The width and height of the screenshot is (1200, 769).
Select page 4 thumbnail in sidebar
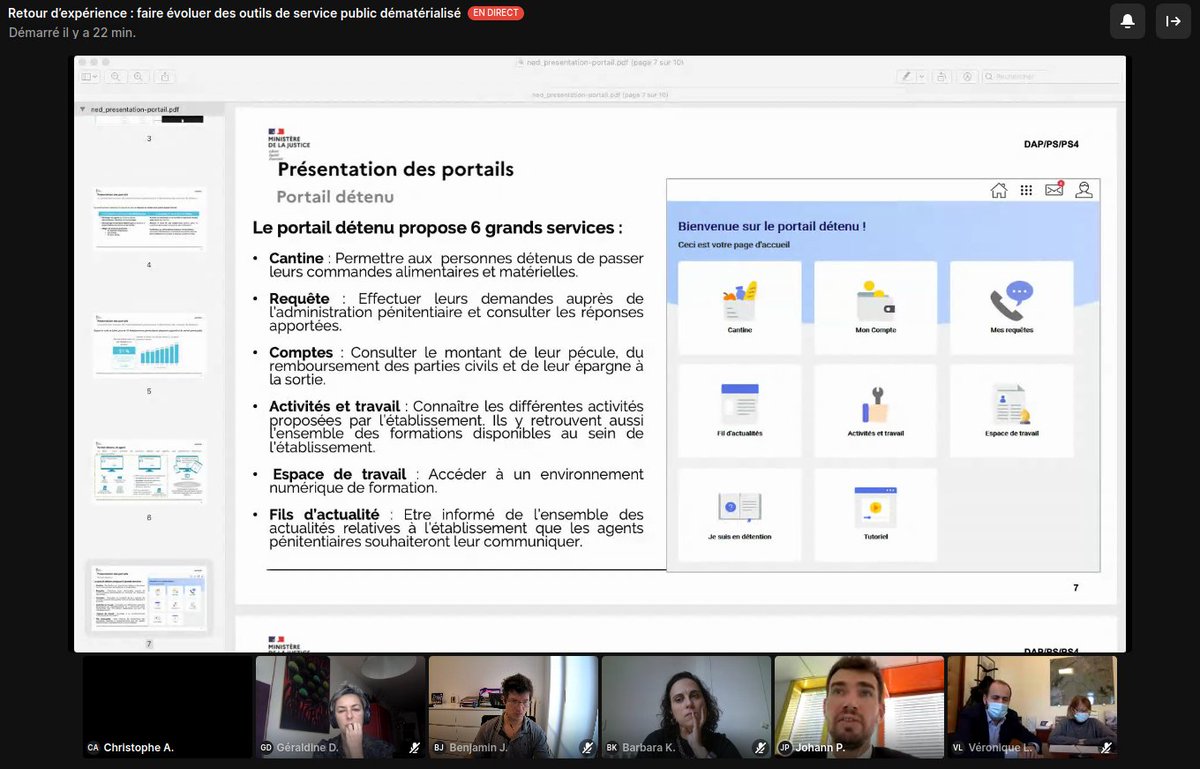[149, 218]
